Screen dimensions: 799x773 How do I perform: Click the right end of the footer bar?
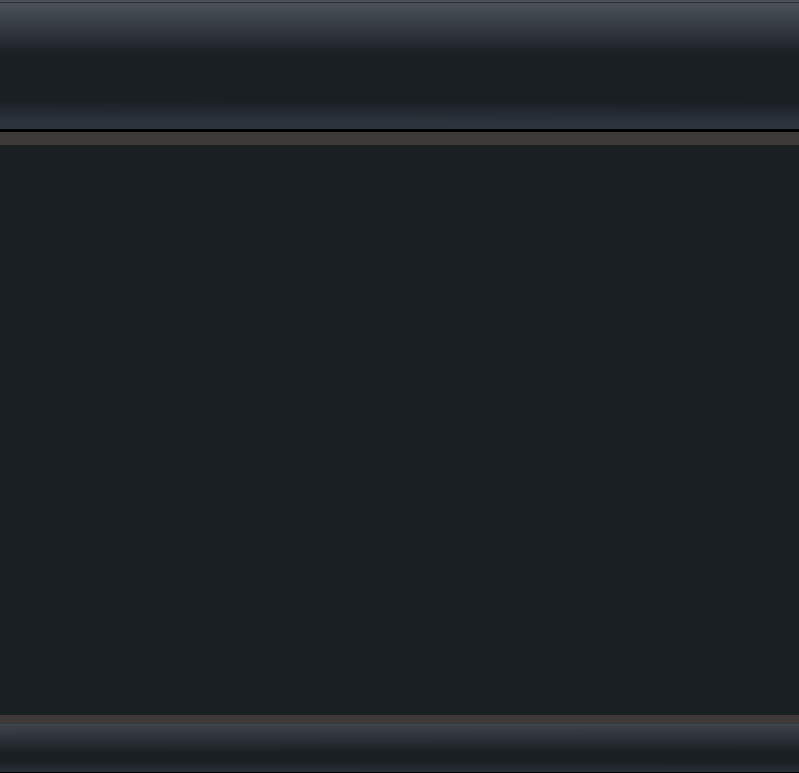793,748
